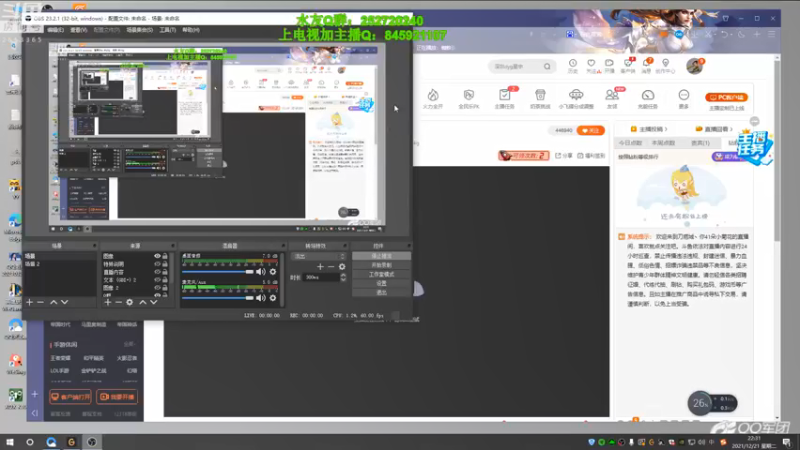Move the scene down in Scenes panel

click(64, 303)
